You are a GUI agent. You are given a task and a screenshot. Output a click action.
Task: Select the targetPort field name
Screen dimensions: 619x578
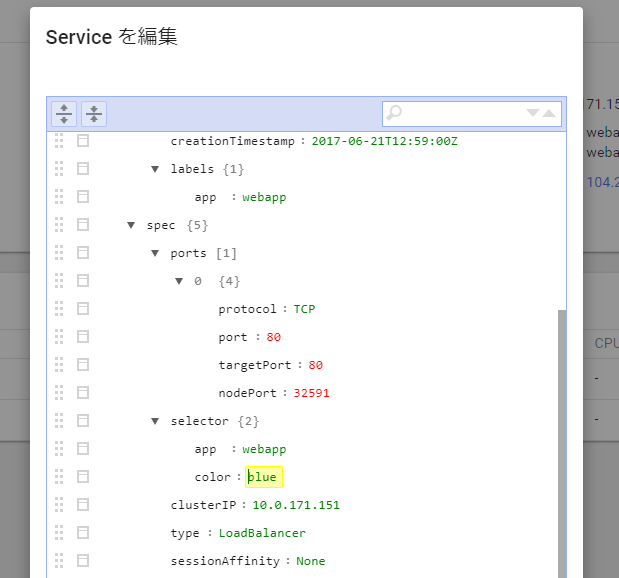[255, 365]
